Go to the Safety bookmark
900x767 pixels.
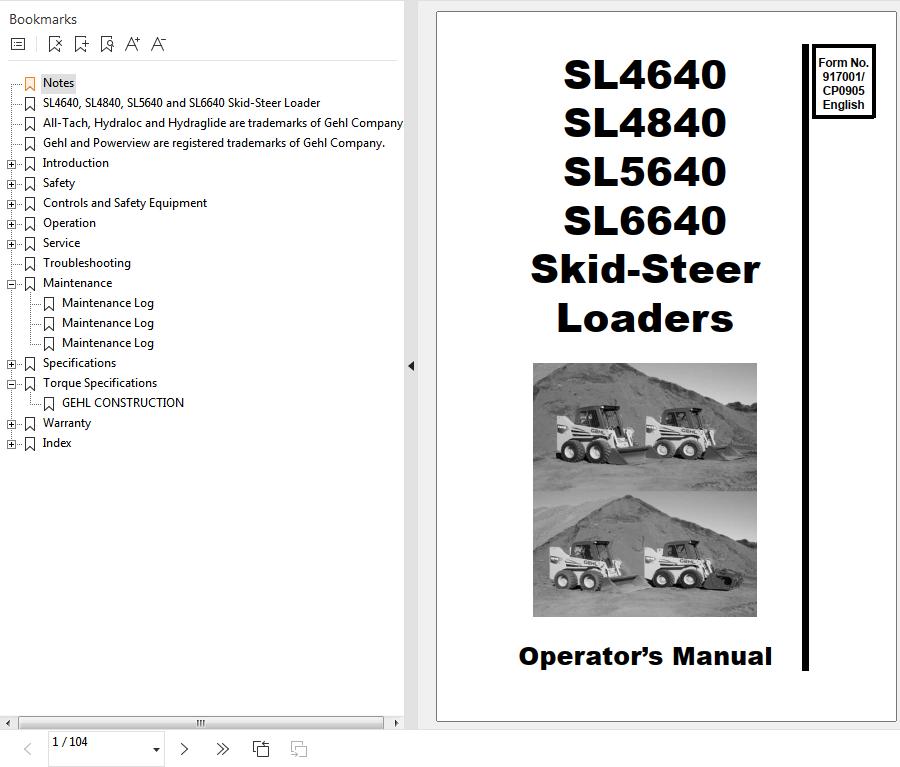point(59,183)
